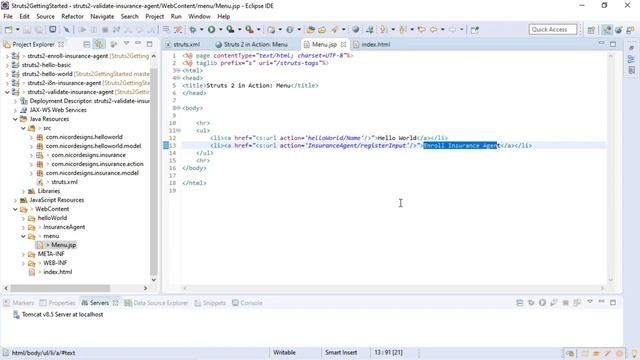Viewport: 640px width, 360px height.
Task: Select struts.xml under src folder
Action: pos(64,182)
